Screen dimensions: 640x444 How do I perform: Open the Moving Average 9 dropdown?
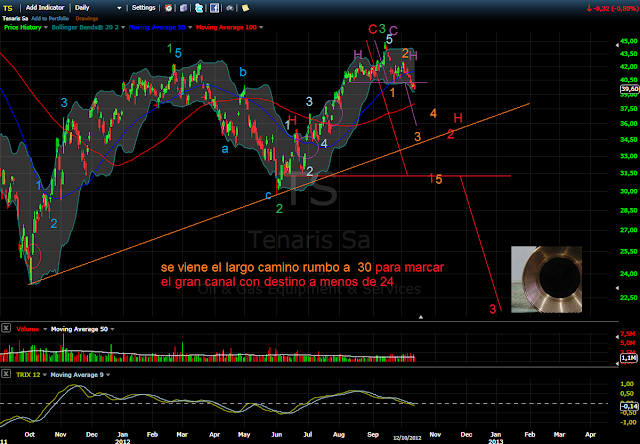click(x=108, y=375)
